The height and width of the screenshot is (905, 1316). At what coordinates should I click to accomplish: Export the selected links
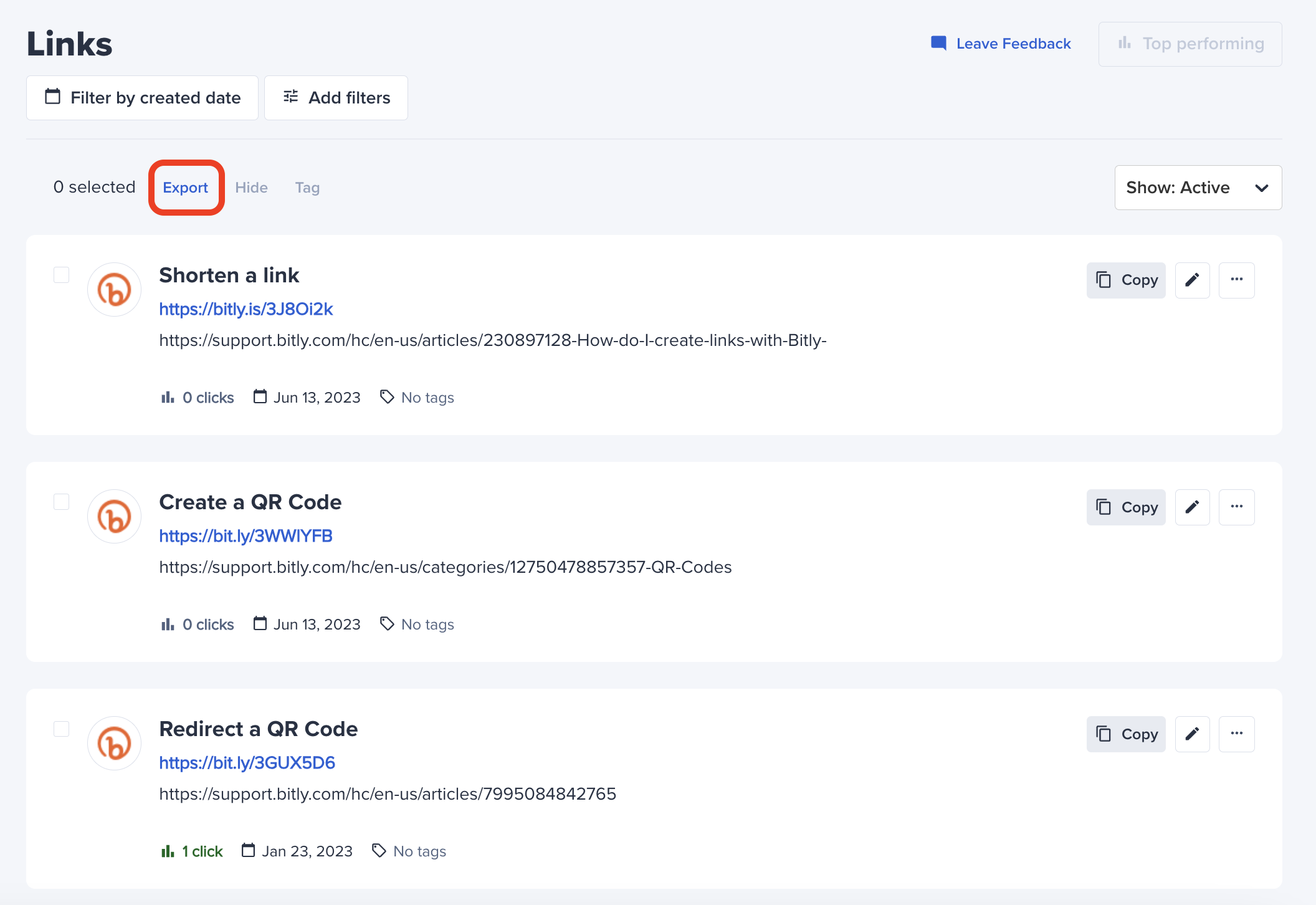186,188
